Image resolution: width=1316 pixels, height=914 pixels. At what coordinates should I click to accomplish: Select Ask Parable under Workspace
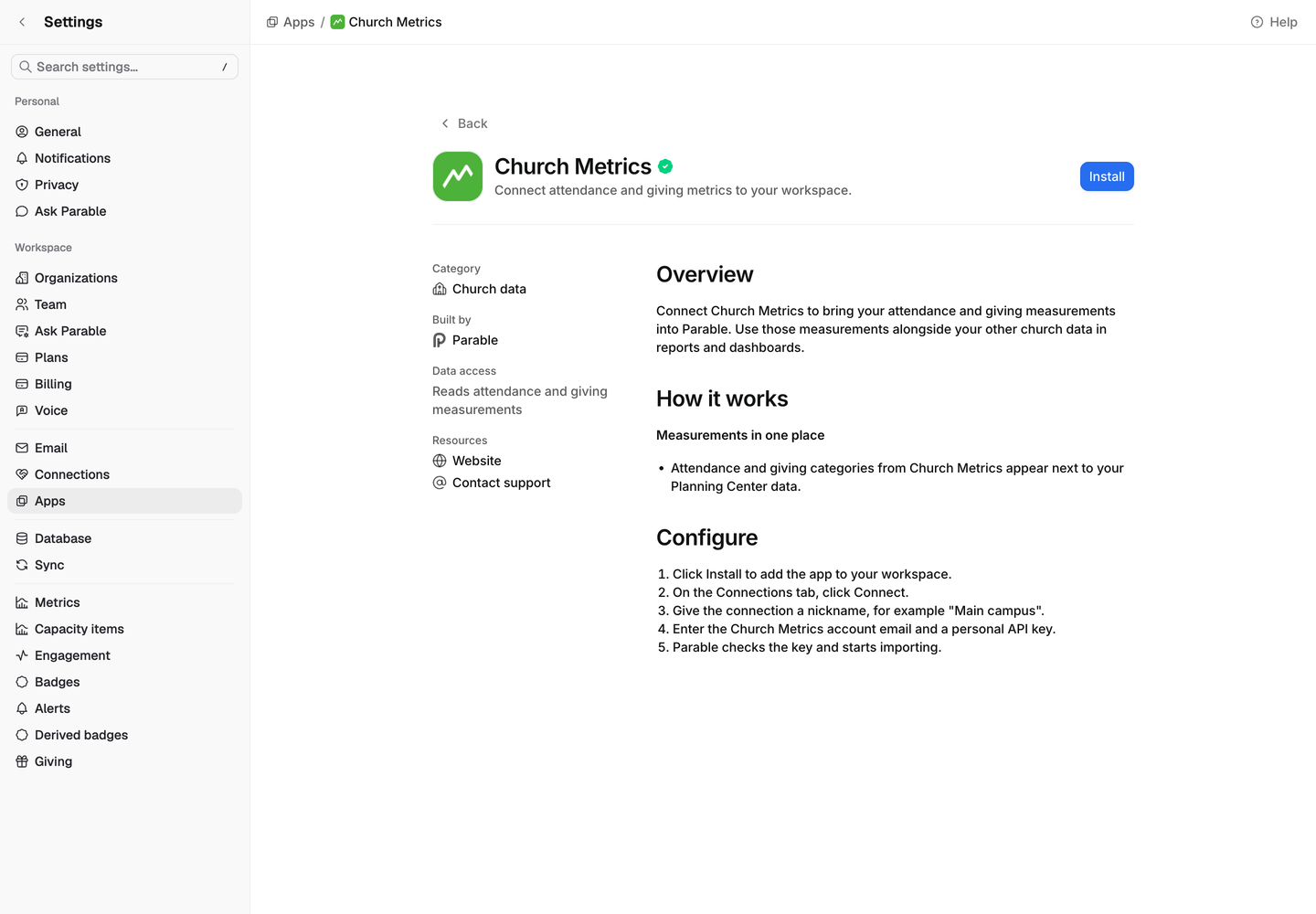tap(124, 331)
